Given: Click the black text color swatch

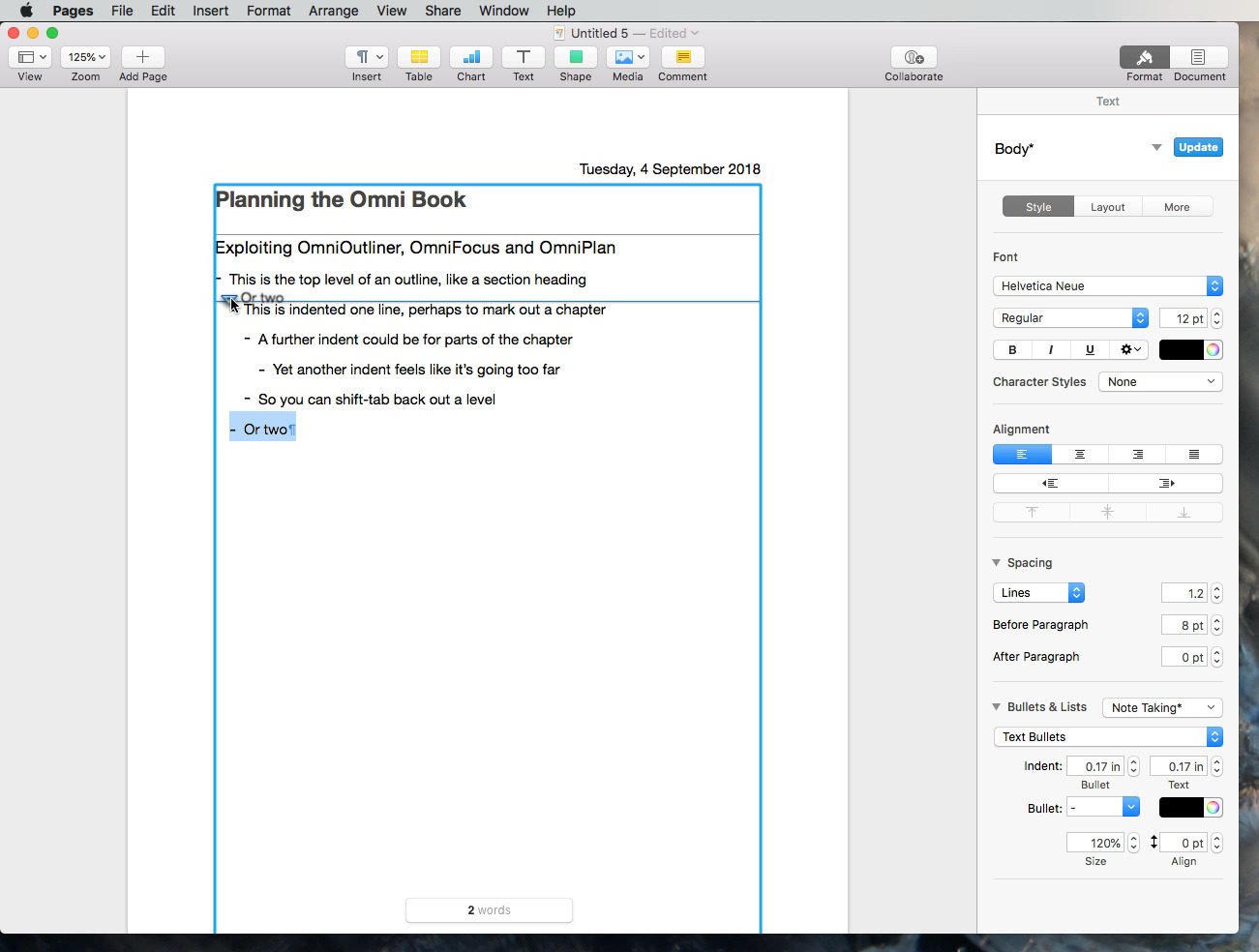Looking at the screenshot, I should click(1181, 349).
